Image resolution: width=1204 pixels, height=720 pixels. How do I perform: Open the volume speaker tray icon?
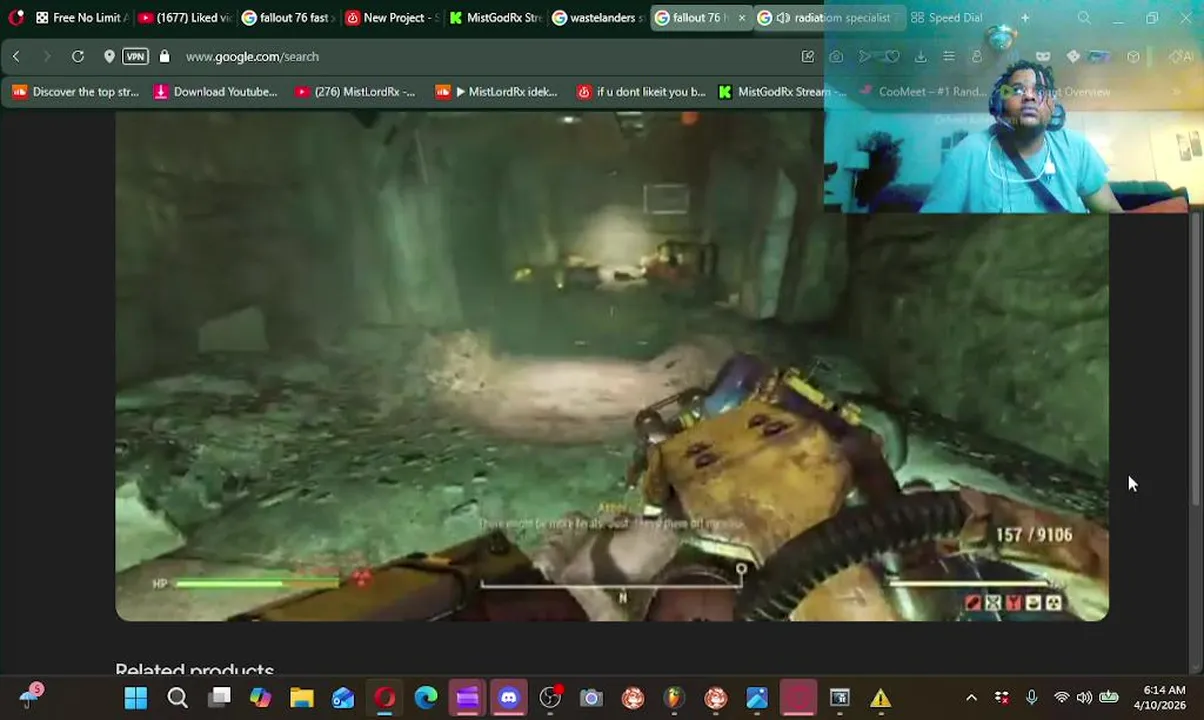click(x=1084, y=698)
